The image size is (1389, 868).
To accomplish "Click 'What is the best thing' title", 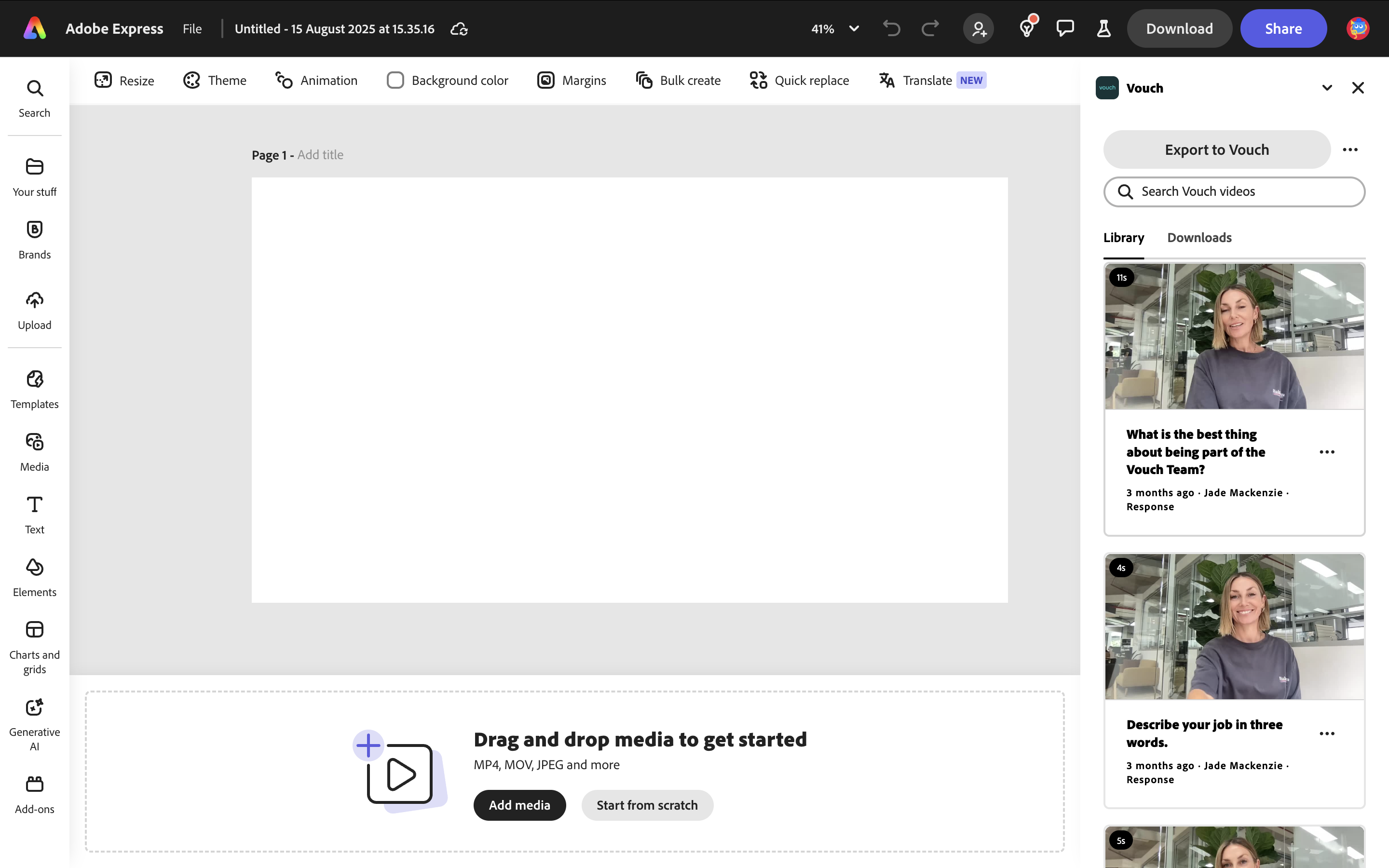I will pos(1195,452).
